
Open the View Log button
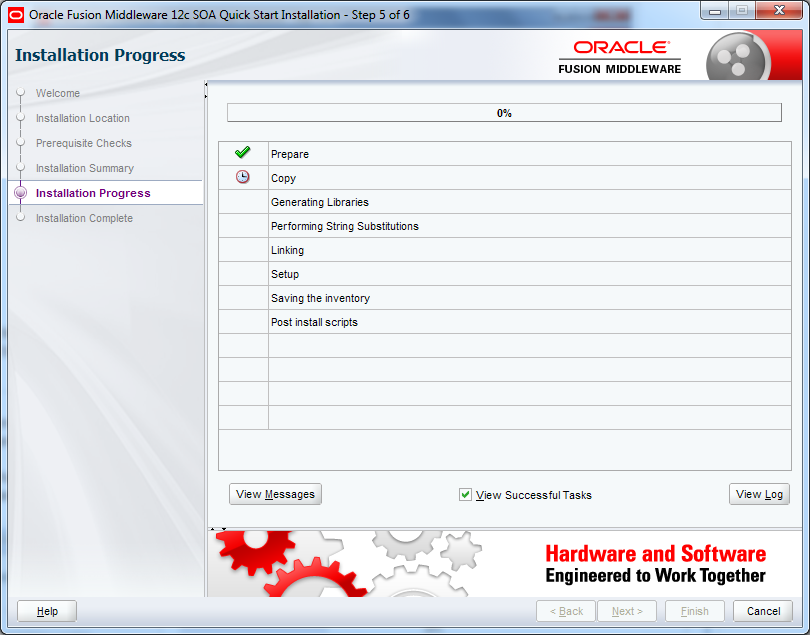click(x=759, y=494)
